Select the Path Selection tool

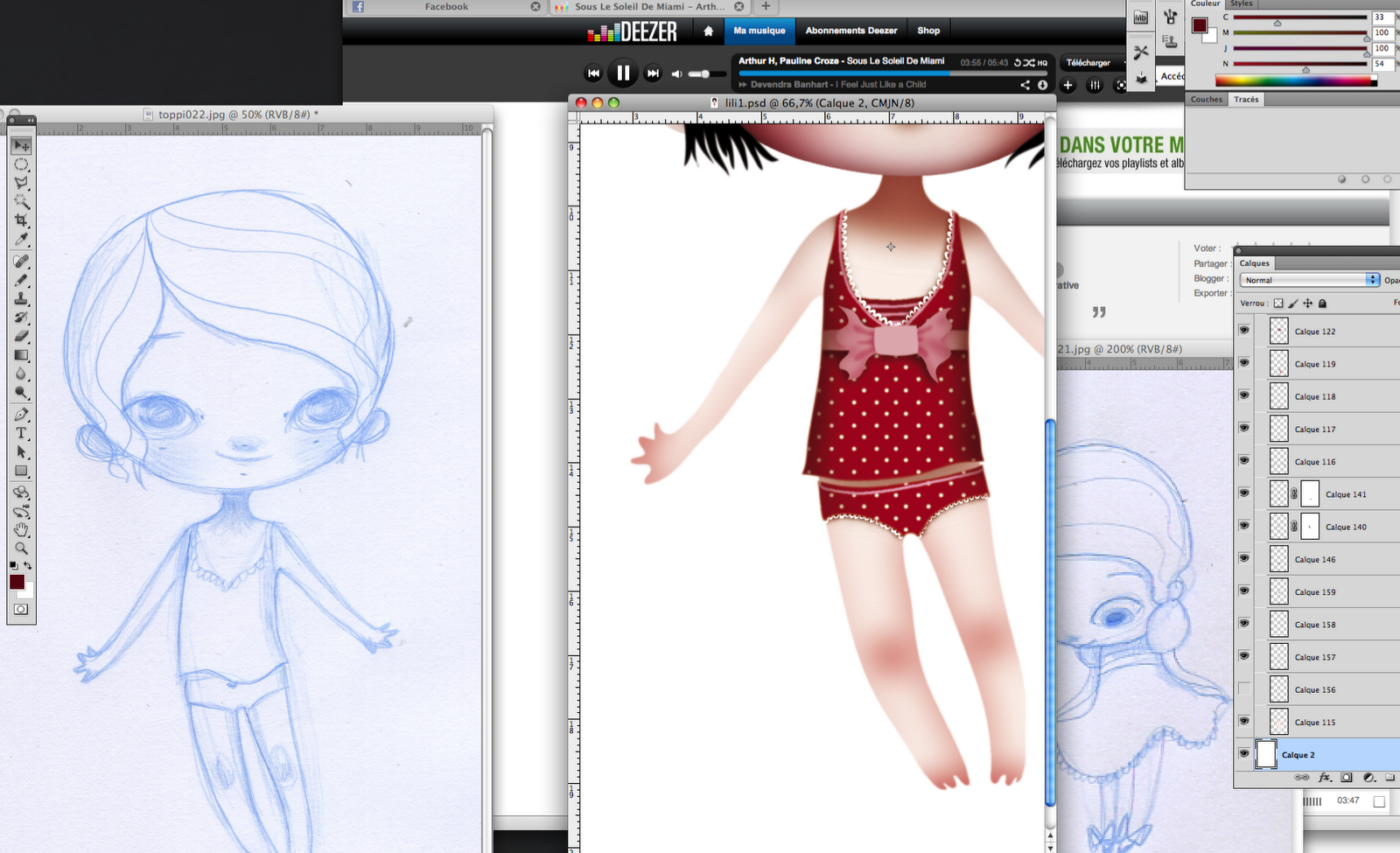point(22,452)
